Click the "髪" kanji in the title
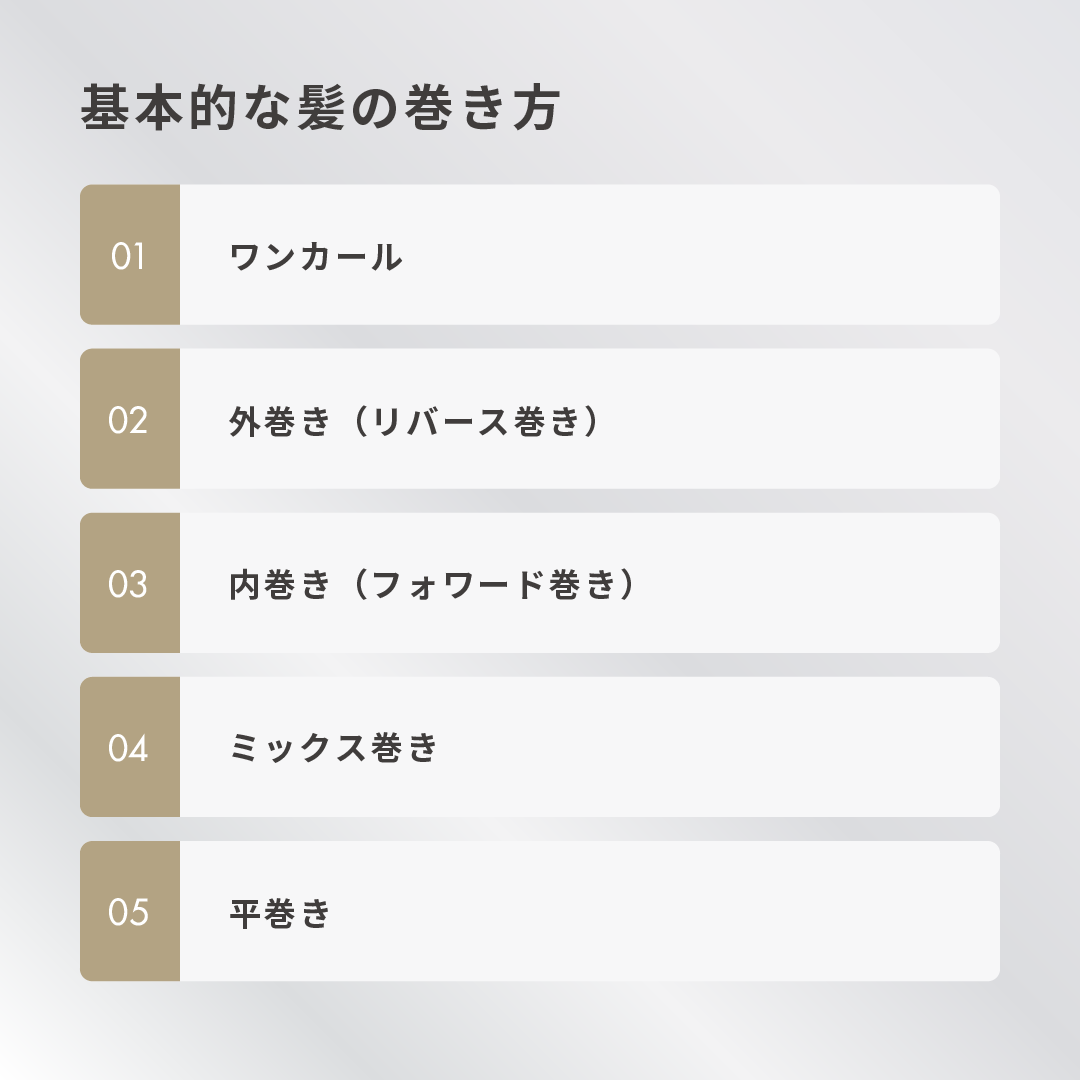Screen dimensions: 1080x1080 click(320, 109)
